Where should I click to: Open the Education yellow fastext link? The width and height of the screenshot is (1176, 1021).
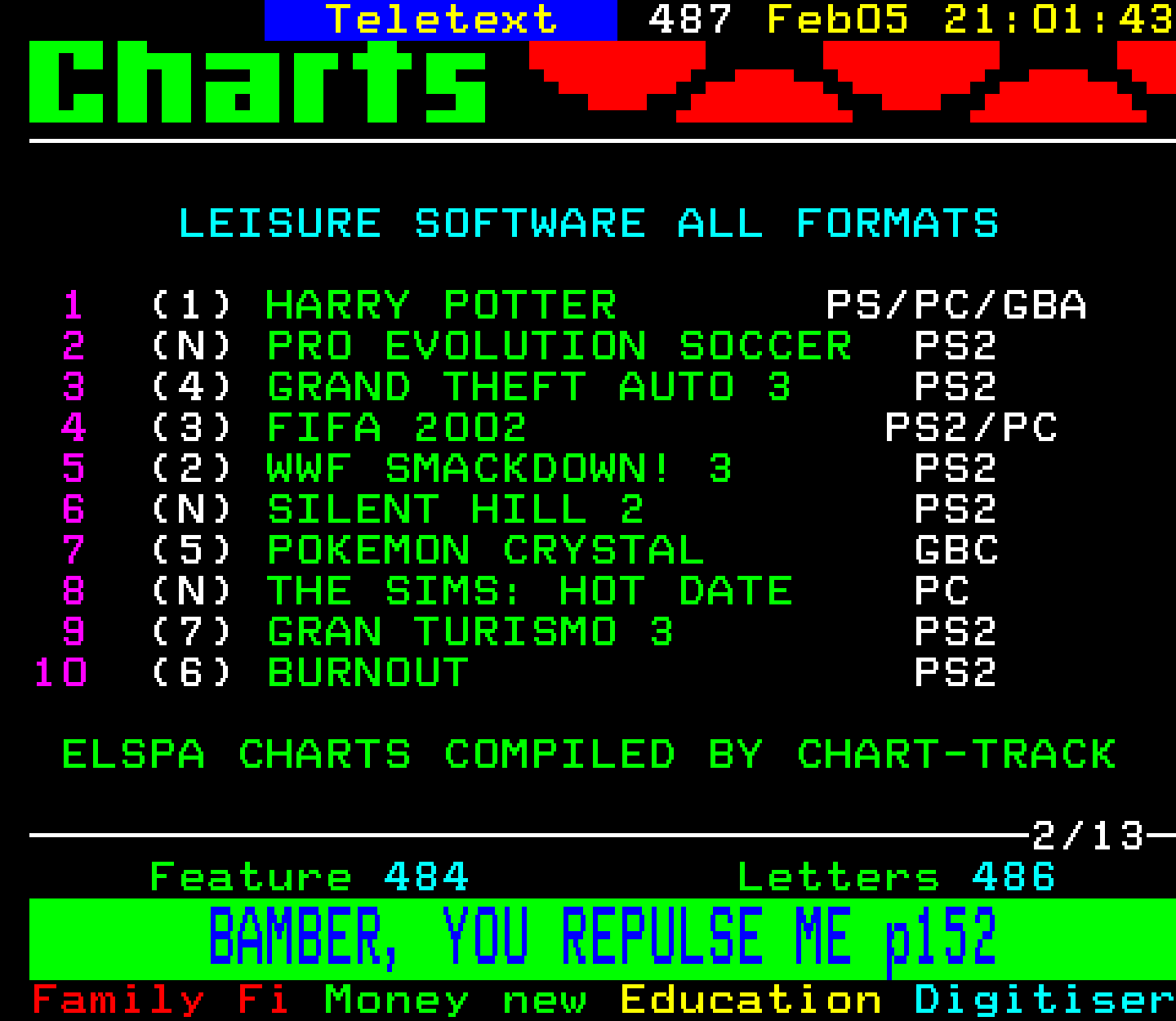[751, 1000]
